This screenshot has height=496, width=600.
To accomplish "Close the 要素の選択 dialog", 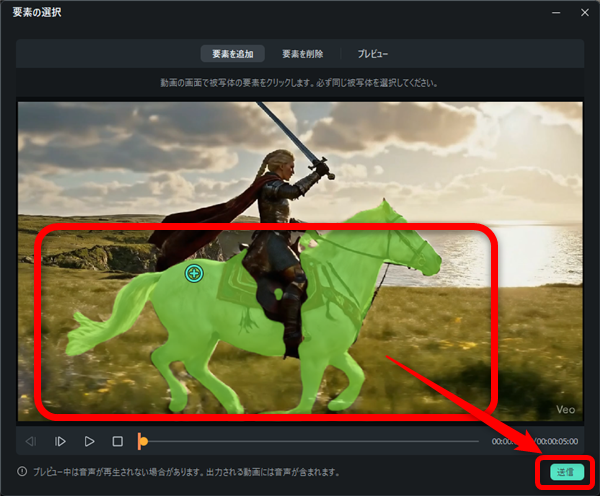I will (x=584, y=12).
